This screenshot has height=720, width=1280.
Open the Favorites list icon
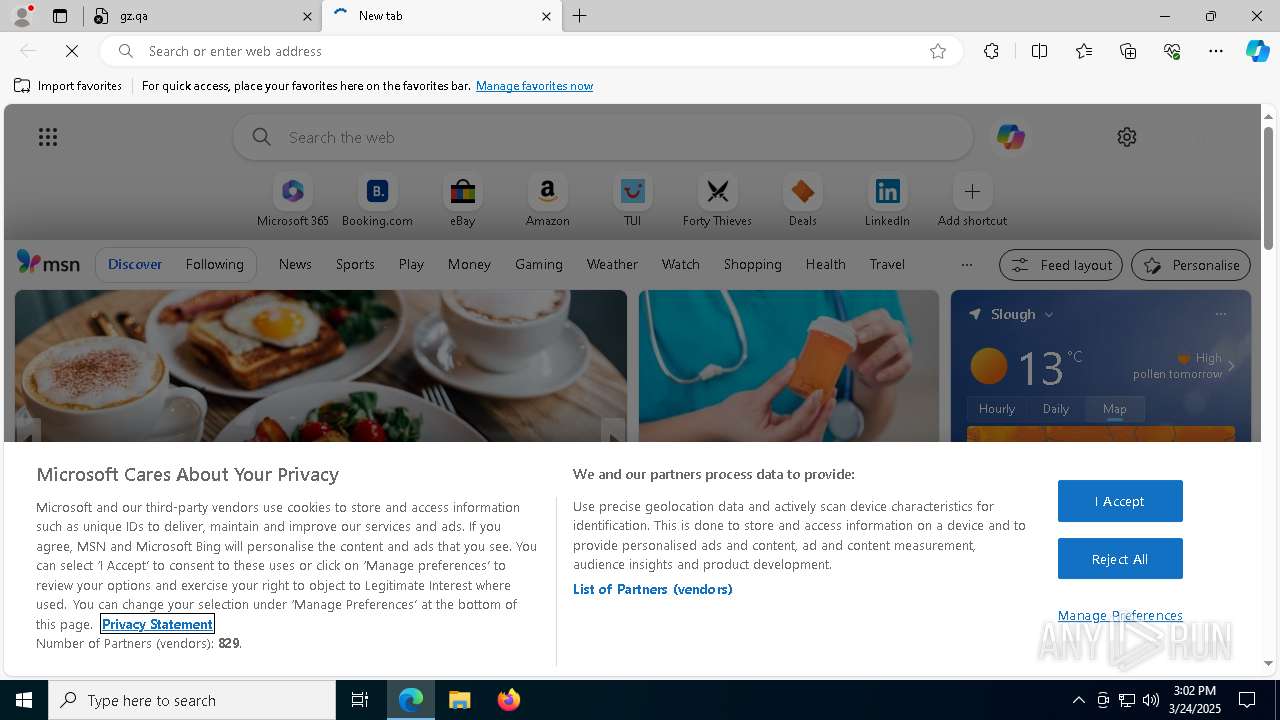tap(1084, 51)
